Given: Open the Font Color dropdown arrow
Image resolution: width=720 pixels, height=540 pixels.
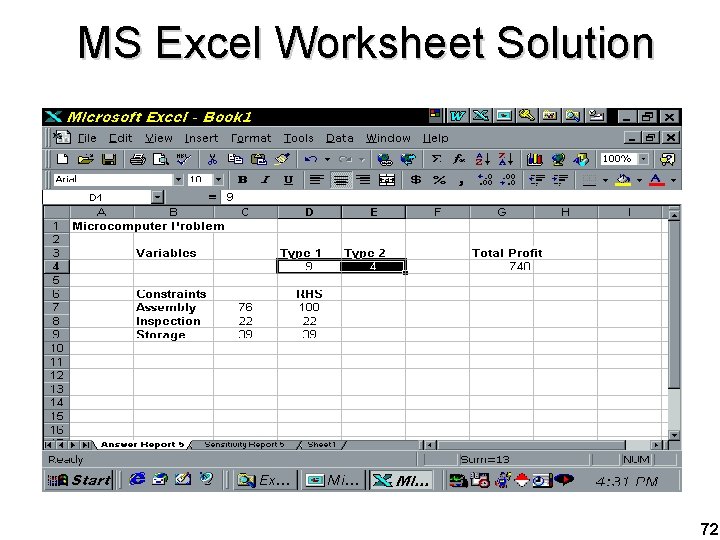Looking at the screenshot, I should coord(673,180).
